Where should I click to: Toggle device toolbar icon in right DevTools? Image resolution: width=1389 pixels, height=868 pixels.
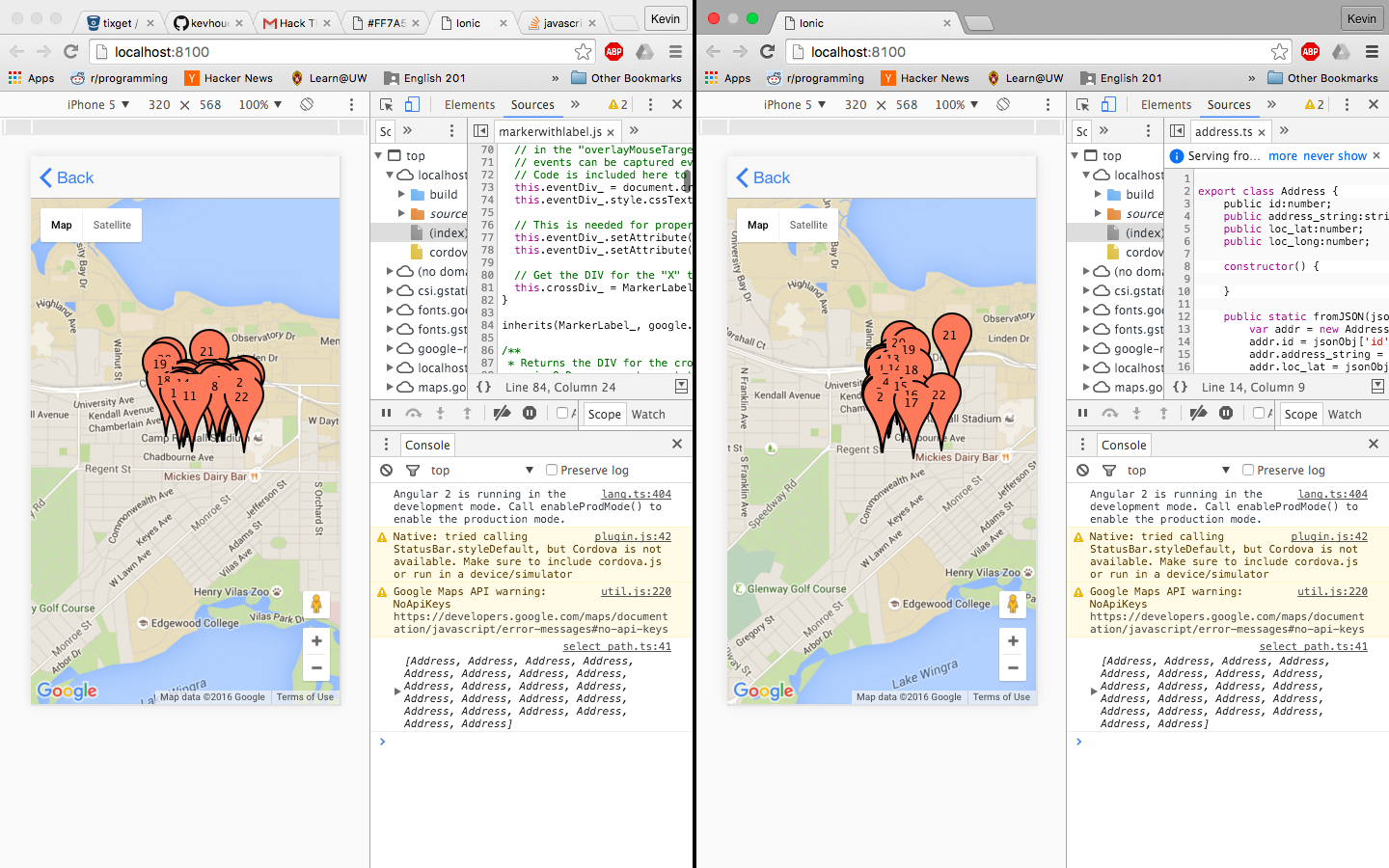click(x=1108, y=104)
